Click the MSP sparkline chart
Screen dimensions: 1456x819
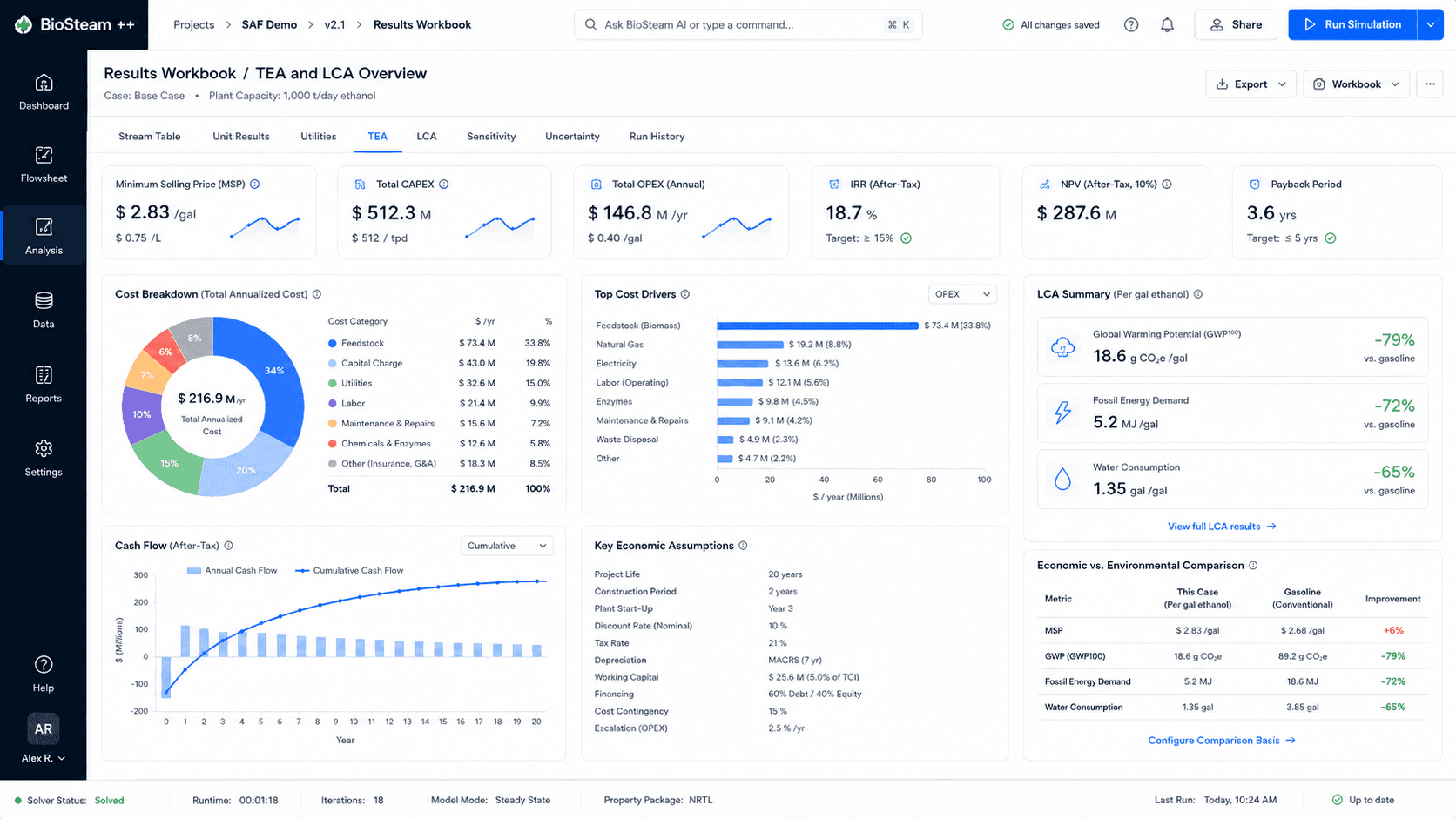point(266,226)
